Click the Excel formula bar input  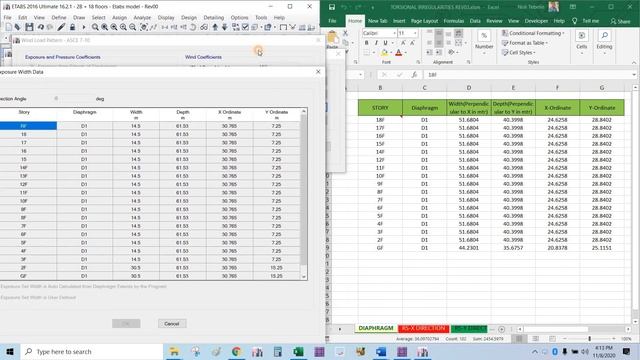pyautogui.click(x=527, y=75)
